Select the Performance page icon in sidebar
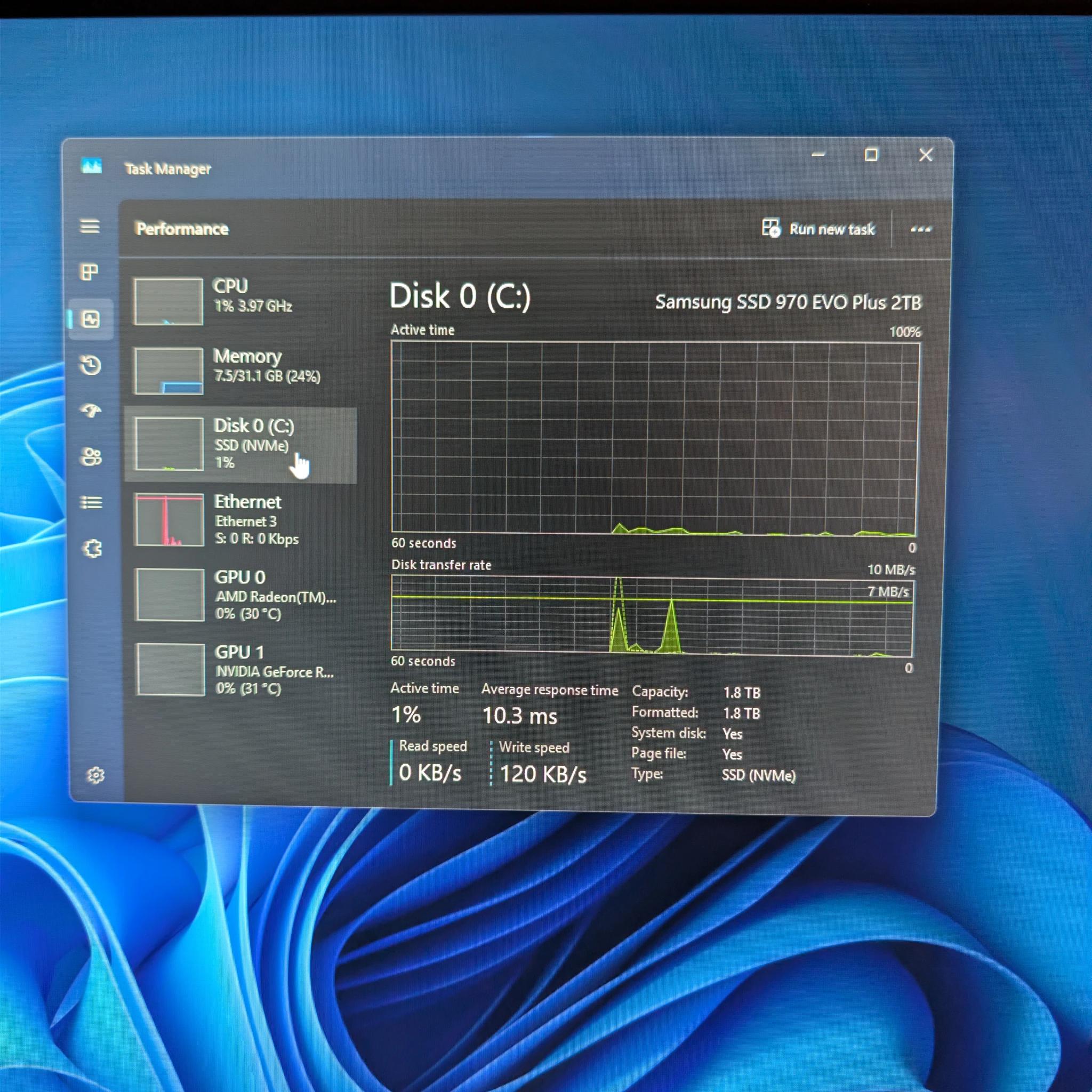 tap(91, 319)
